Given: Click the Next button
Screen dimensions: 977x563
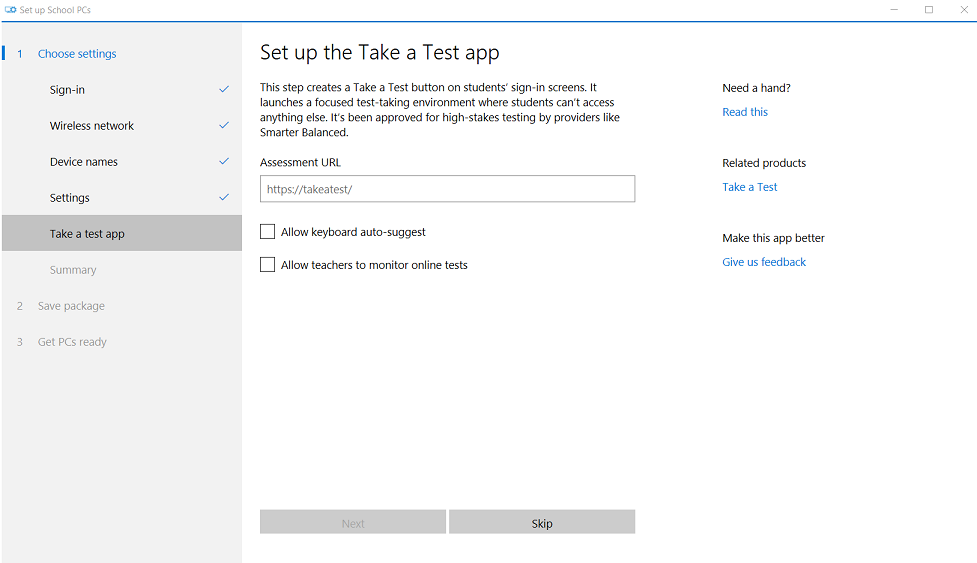Looking at the screenshot, I should pyautogui.click(x=353, y=523).
